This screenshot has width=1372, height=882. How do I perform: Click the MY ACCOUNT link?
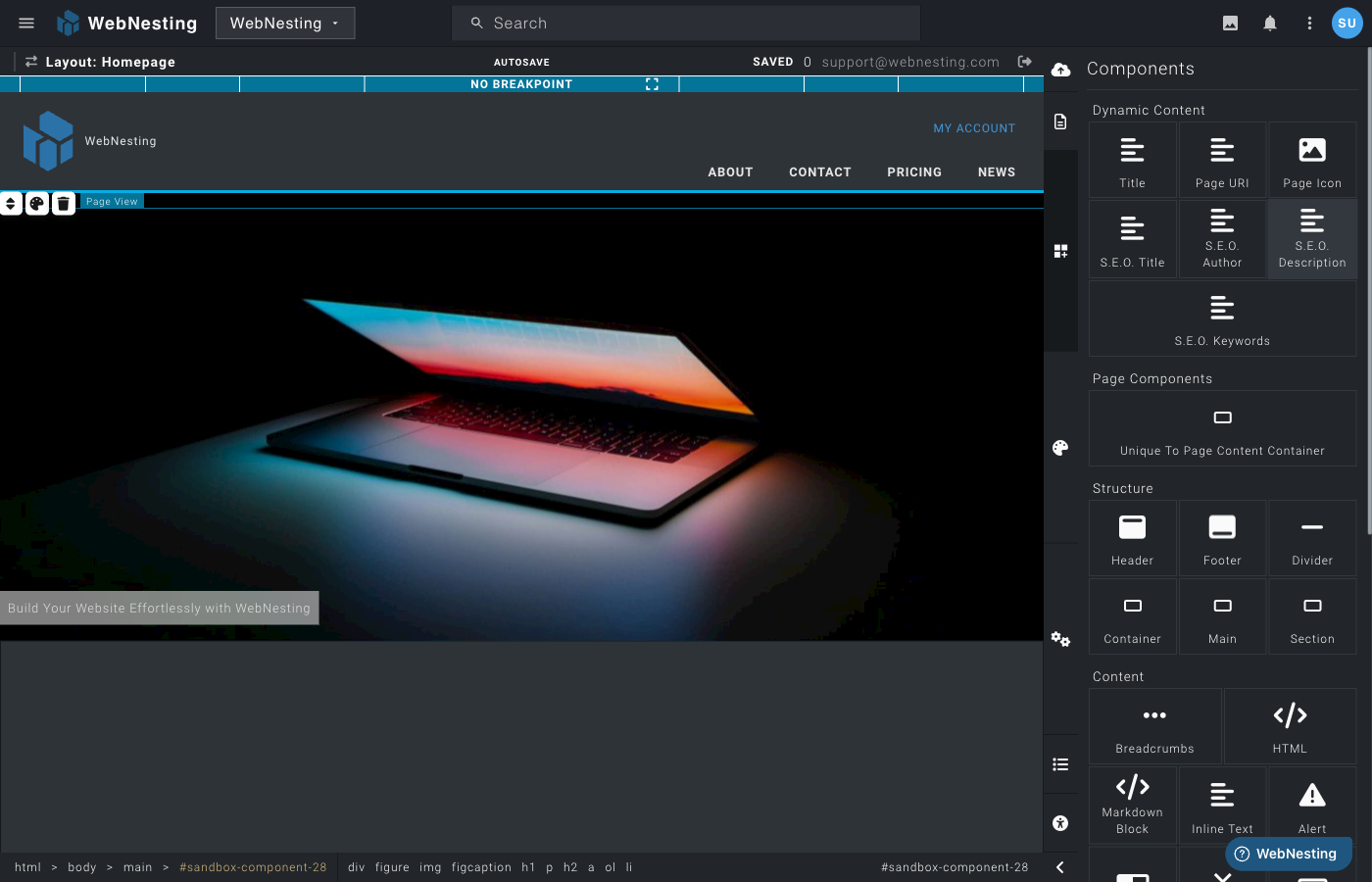[x=974, y=127]
